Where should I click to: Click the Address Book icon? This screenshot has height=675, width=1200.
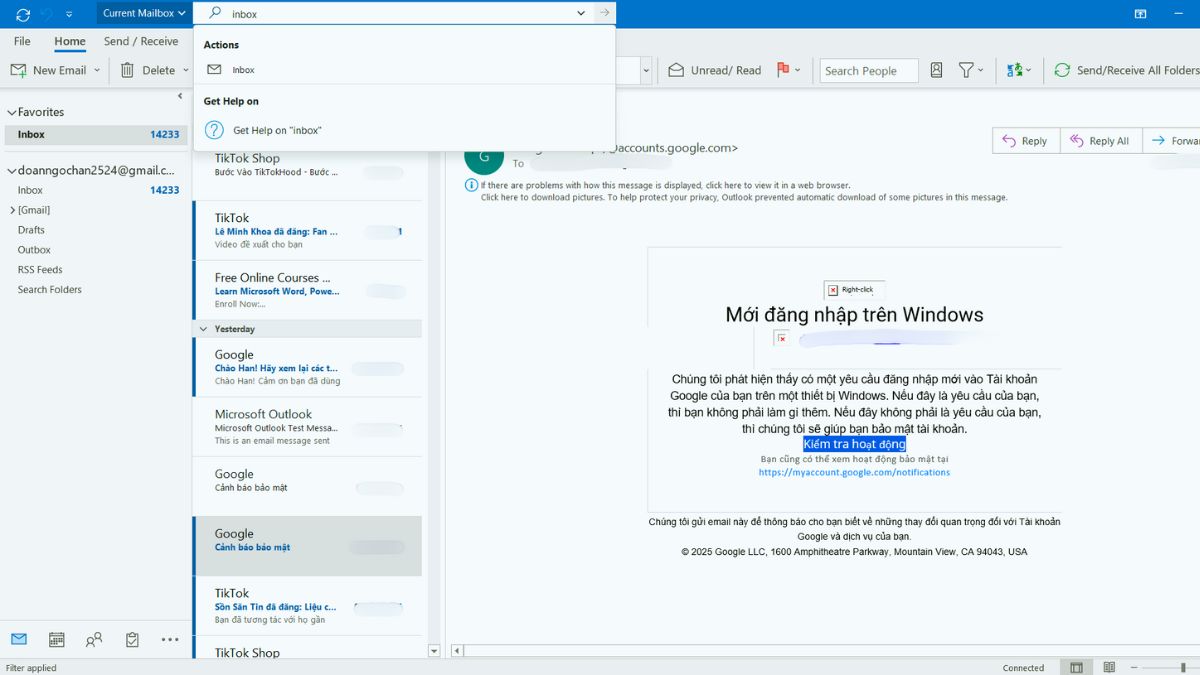(936, 70)
